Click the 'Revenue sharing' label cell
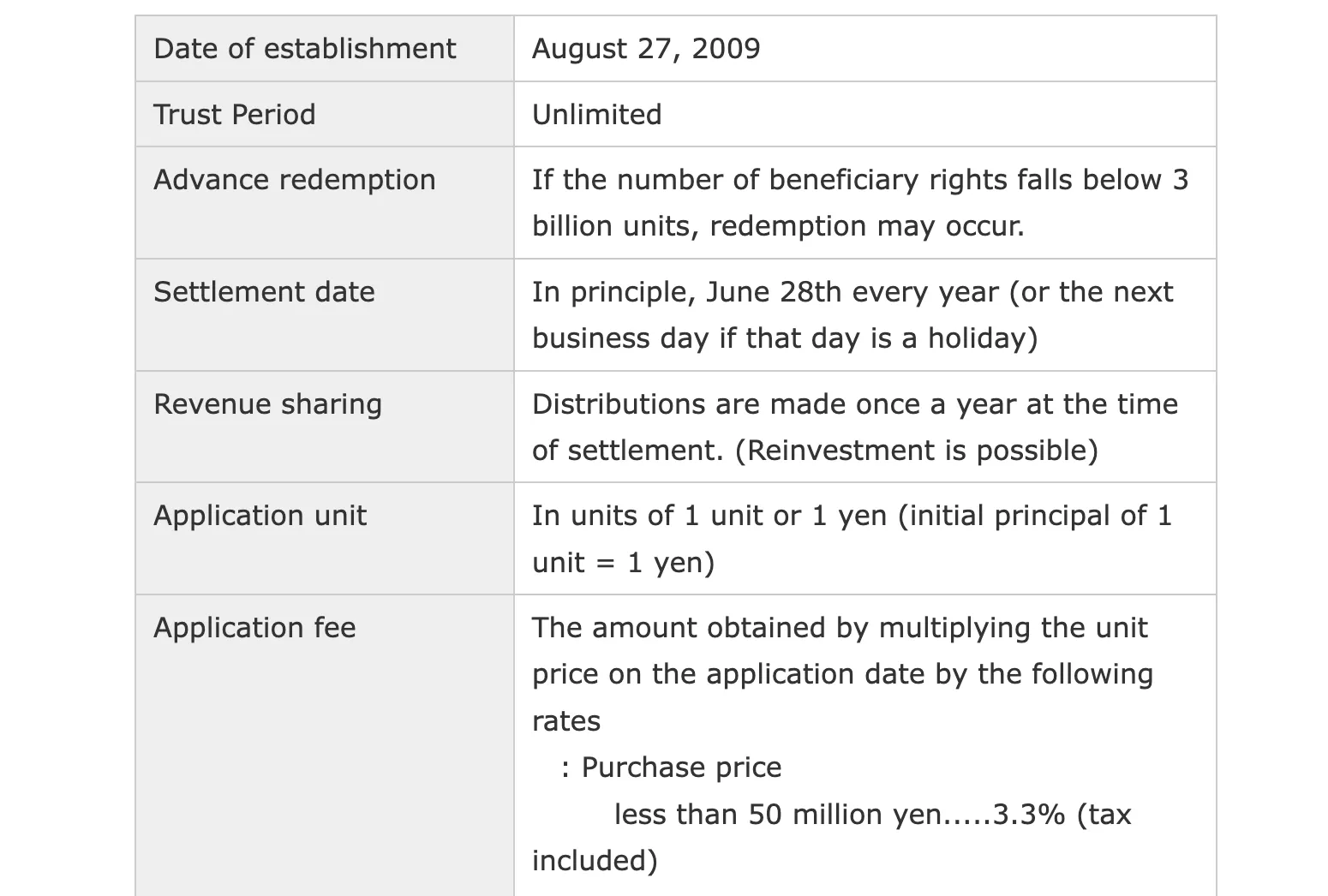 (x=324, y=427)
